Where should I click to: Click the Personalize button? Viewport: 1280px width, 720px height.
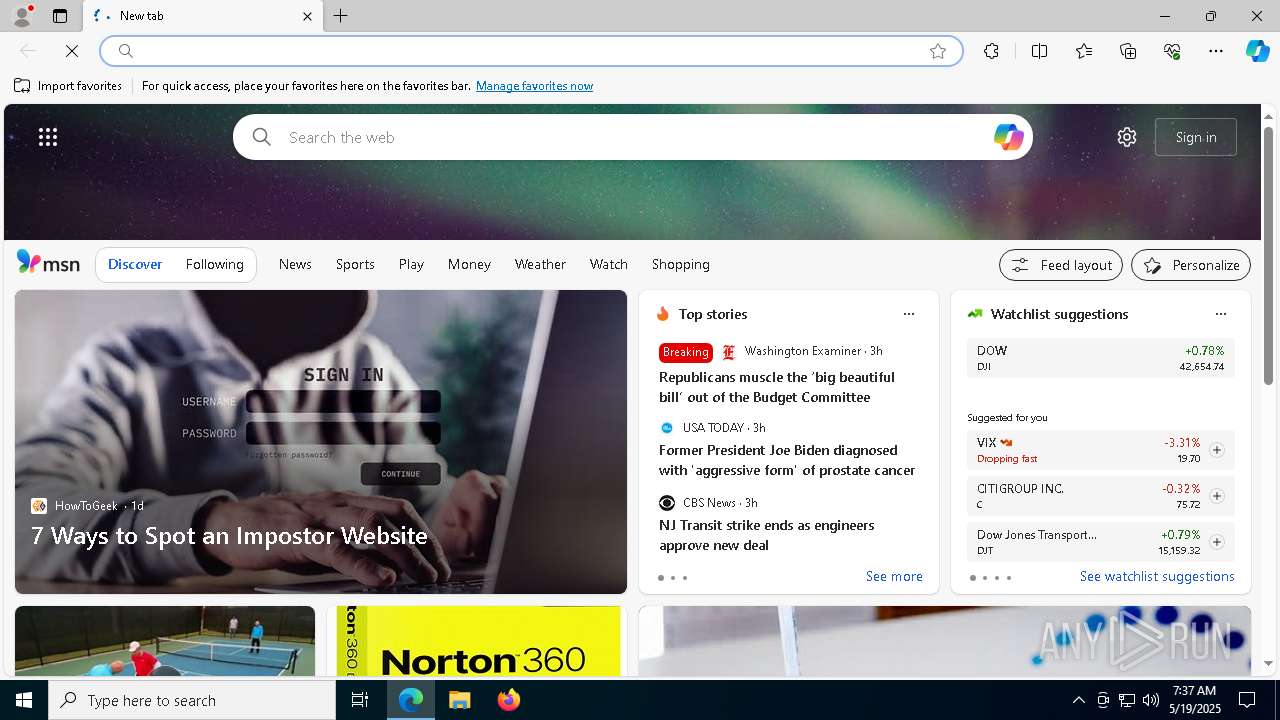coord(1191,265)
